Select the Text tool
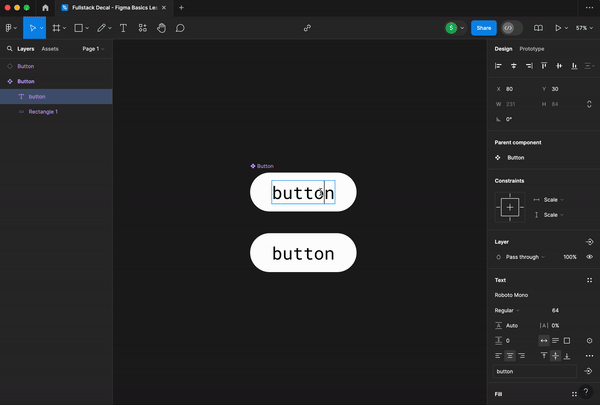Image resolution: width=600 pixels, height=405 pixels. [123, 28]
